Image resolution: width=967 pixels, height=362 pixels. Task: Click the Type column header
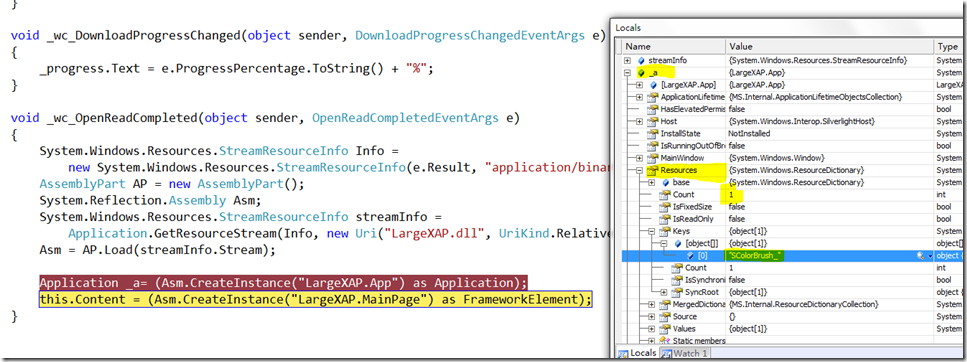[x=948, y=47]
